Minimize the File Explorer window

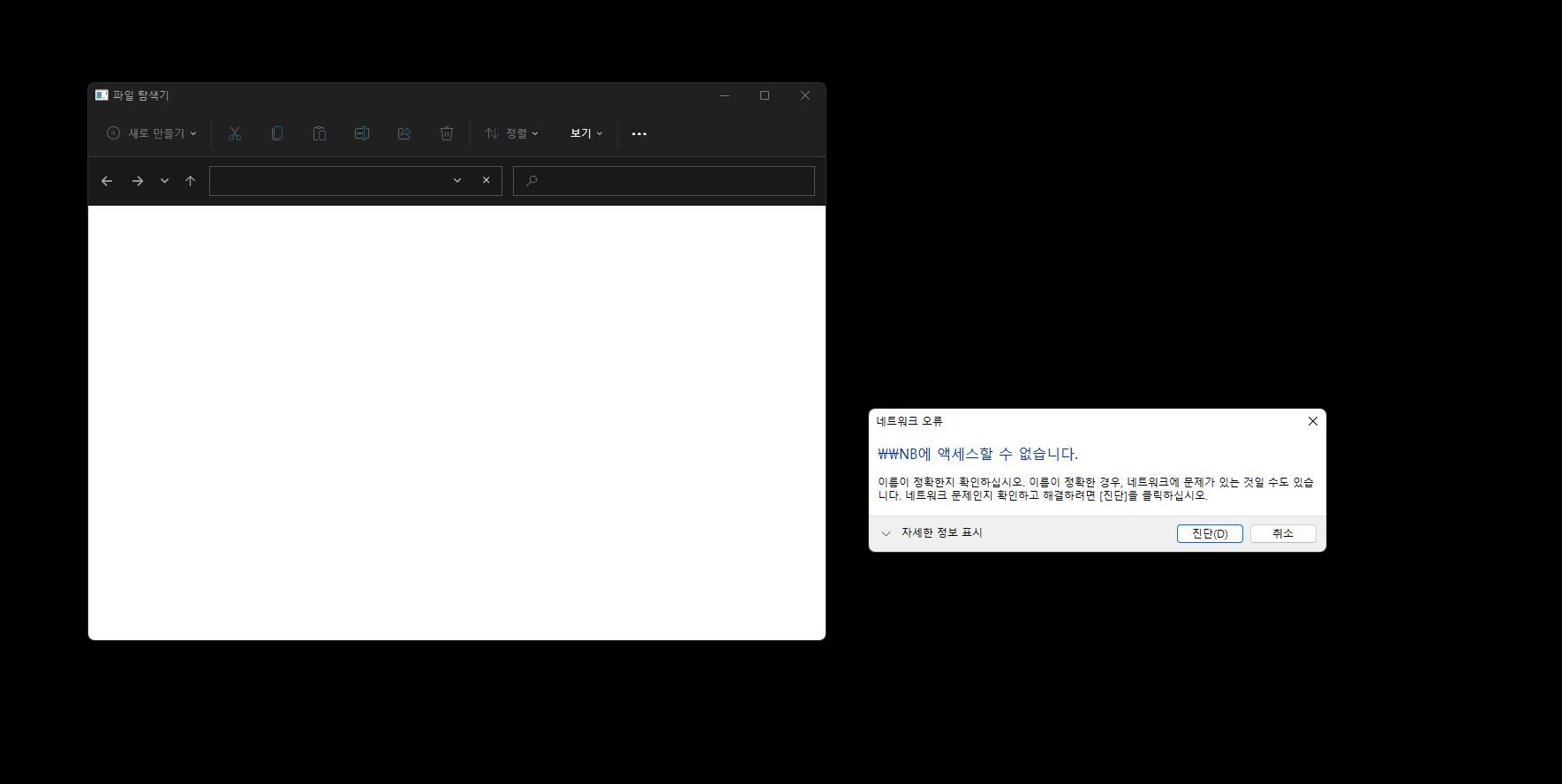tap(725, 95)
